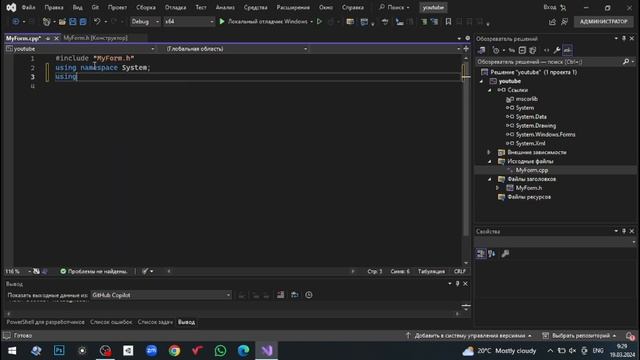Click the Visual Studio logo icon
The width and height of the screenshot is (640, 360).
click(x=11, y=7)
